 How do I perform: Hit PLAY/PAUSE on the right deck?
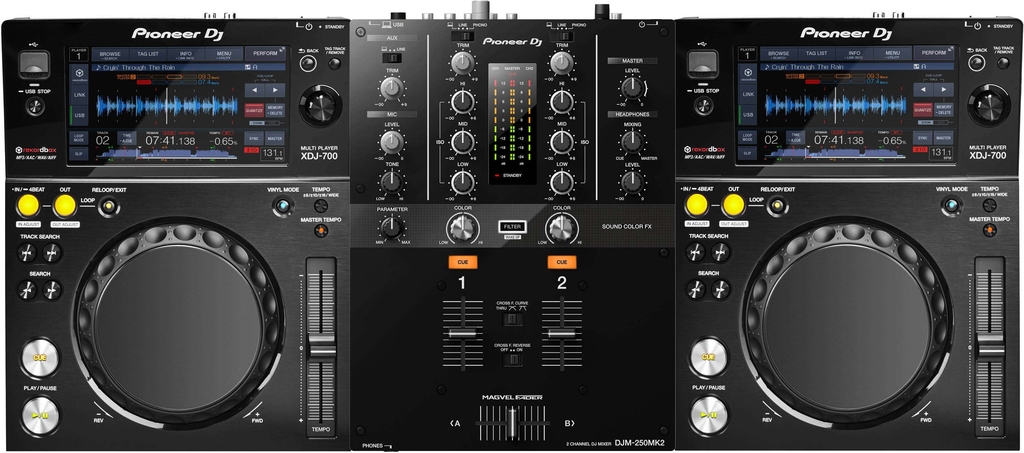(709, 416)
